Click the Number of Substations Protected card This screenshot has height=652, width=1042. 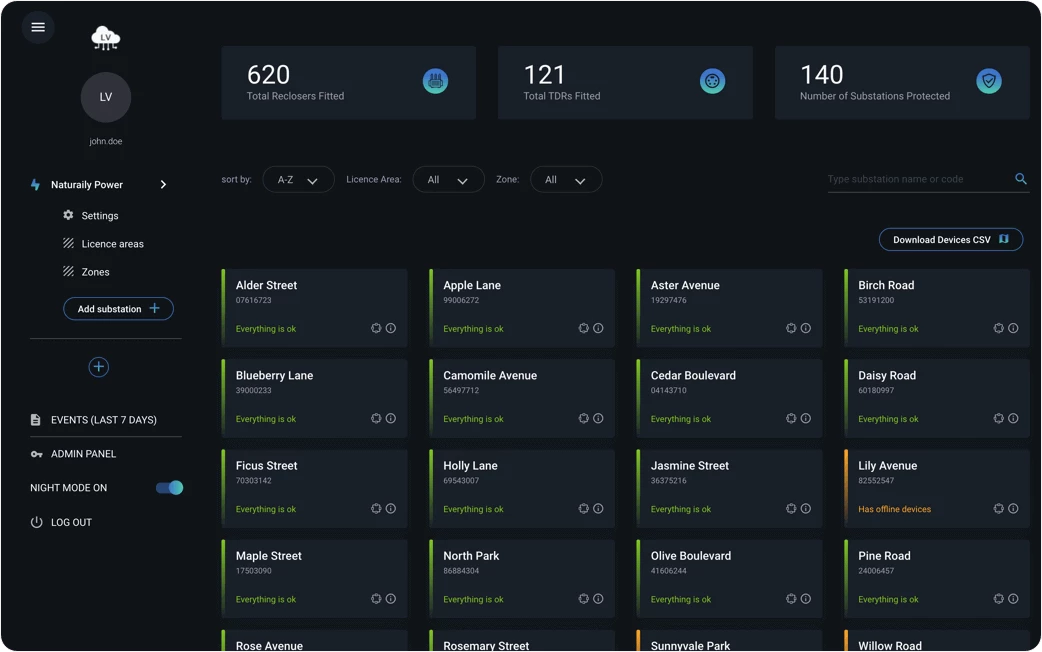pyautogui.click(x=902, y=82)
